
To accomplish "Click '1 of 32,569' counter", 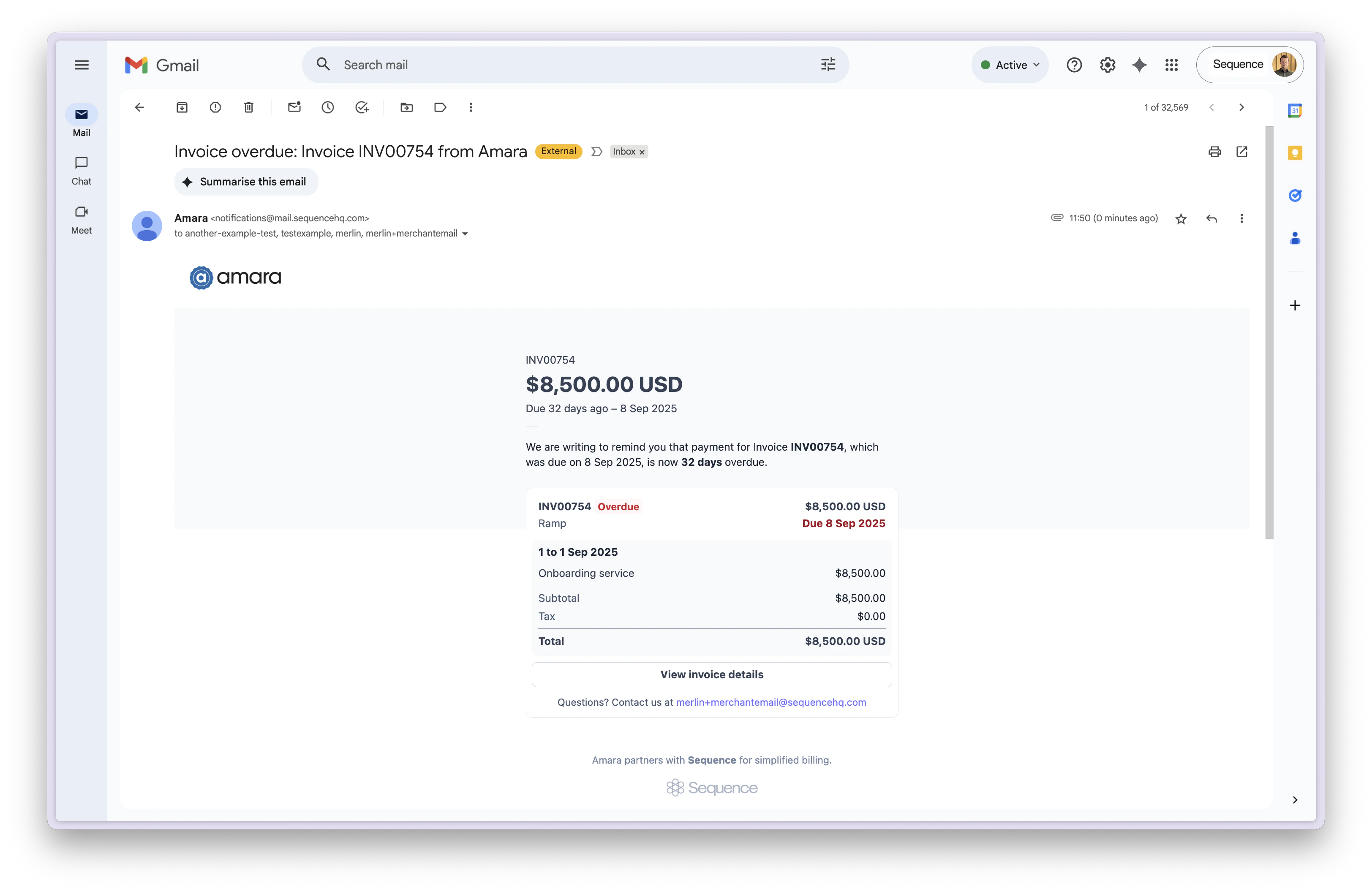I will [x=1165, y=107].
